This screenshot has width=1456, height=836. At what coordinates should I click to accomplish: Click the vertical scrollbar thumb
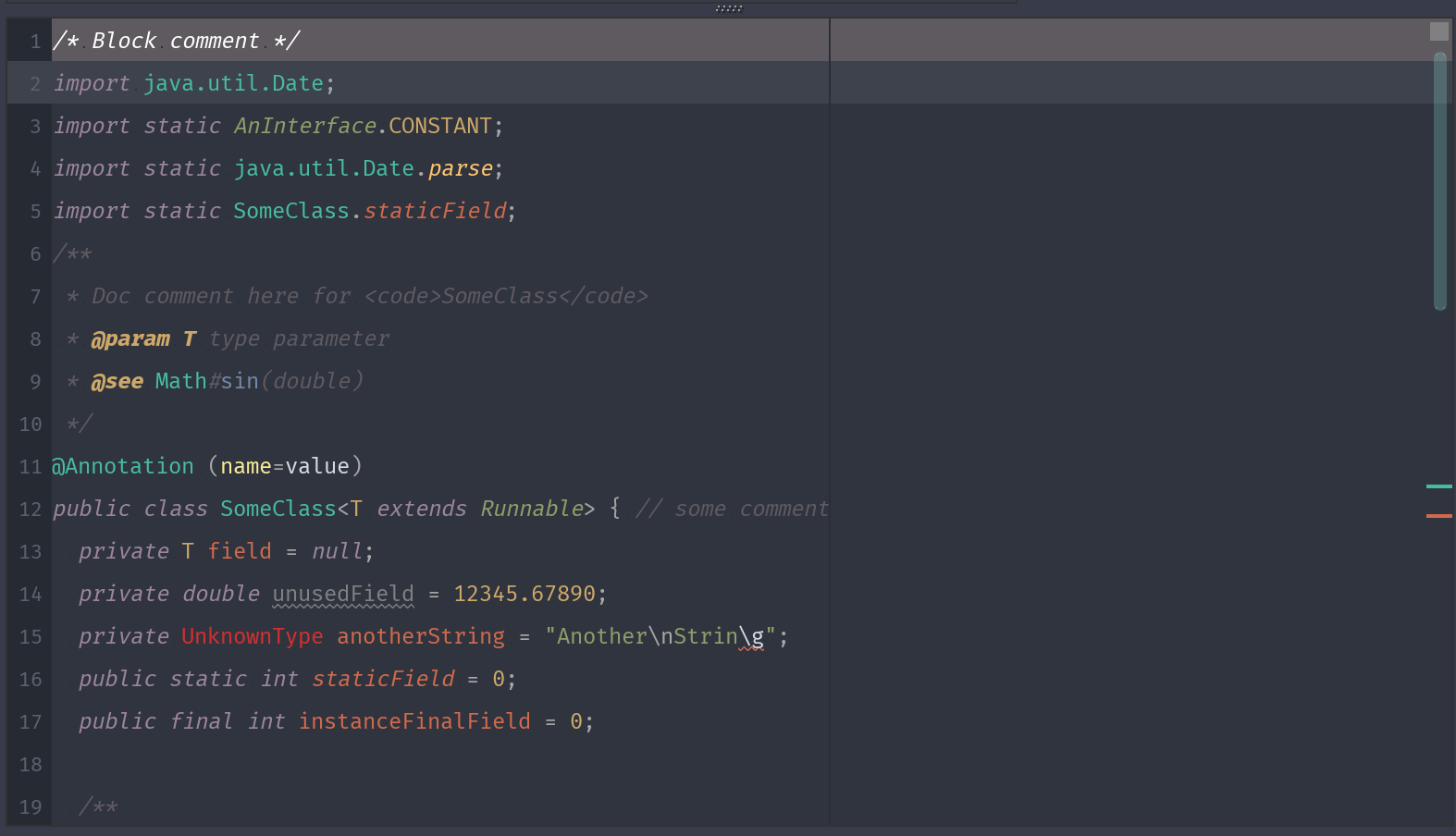[1439, 181]
